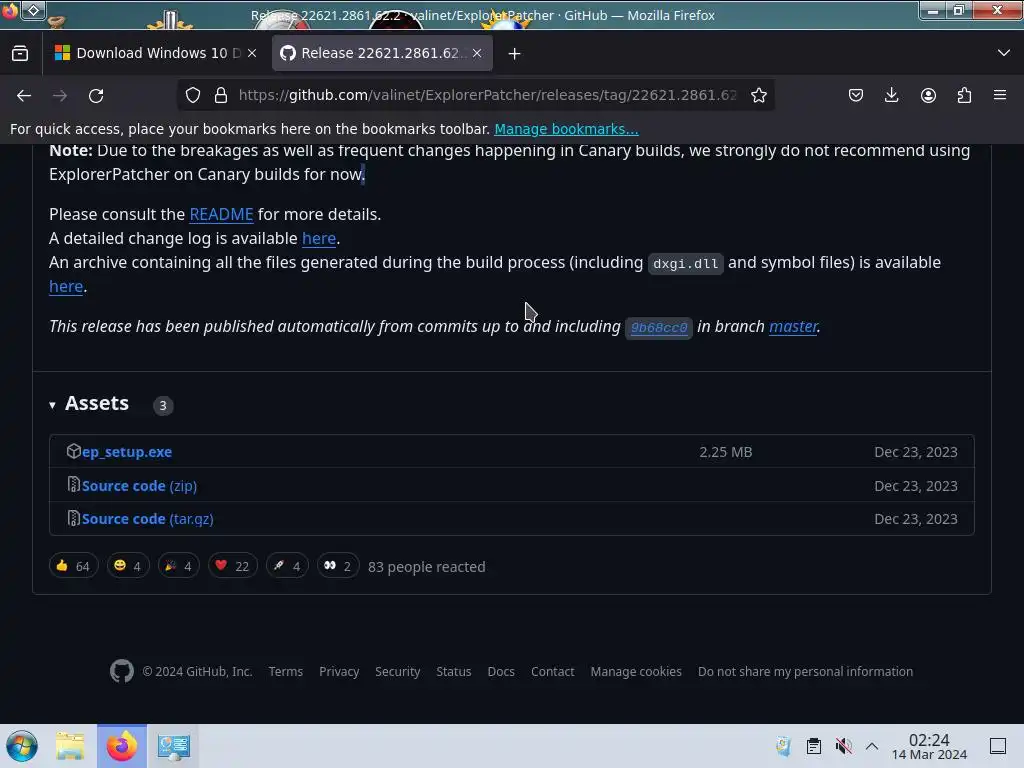This screenshot has width=1024, height=768.
Task: Open the master branch link
Action: coord(793,326)
